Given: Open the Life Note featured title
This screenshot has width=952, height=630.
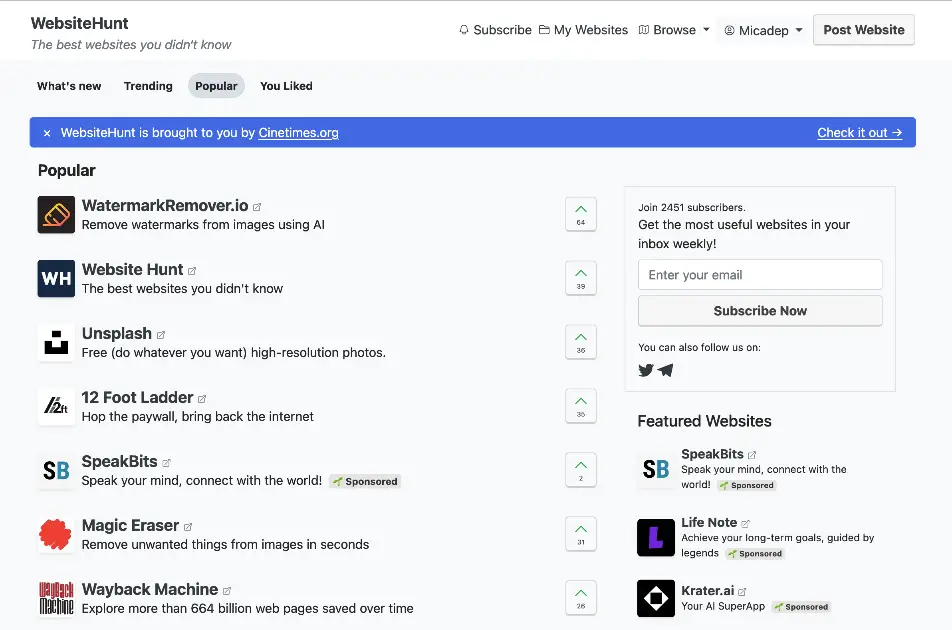Looking at the screenshot, I should pos(709,523).
